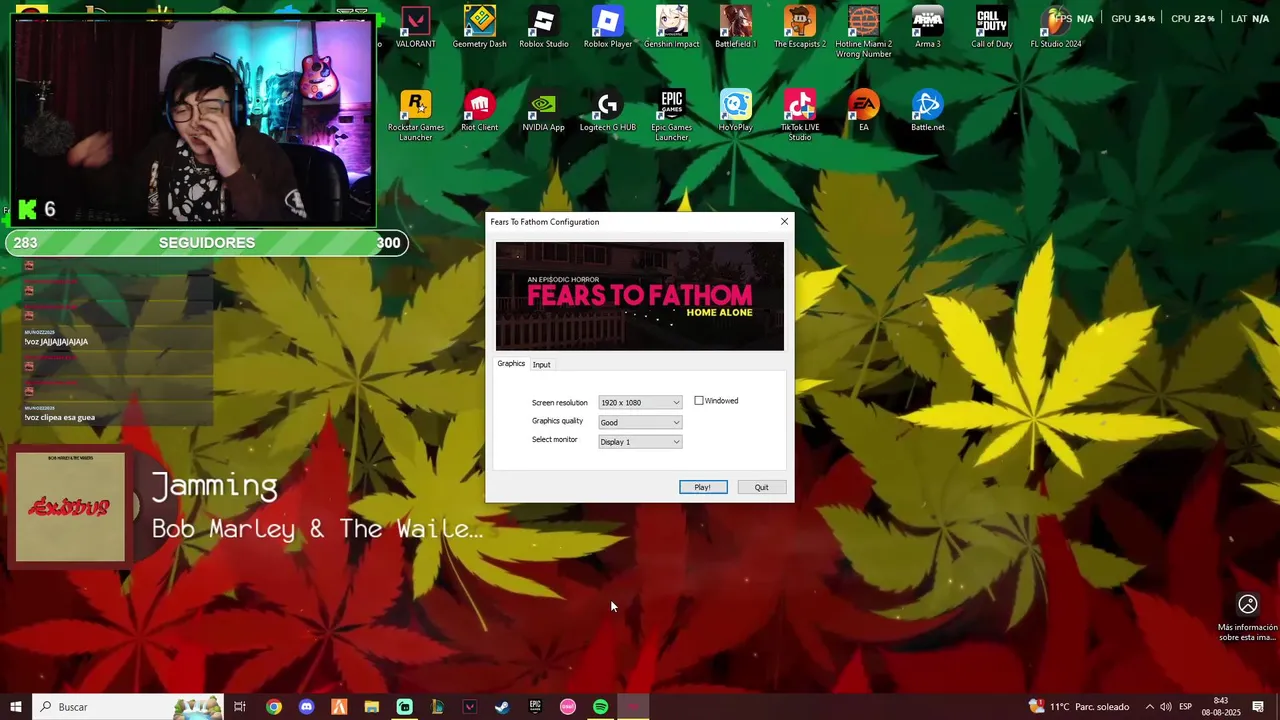The width and height of the screenshot is (1280, 720).
Task: Open Logitech G HUB shortcut
Action: [x=608, y=111]
